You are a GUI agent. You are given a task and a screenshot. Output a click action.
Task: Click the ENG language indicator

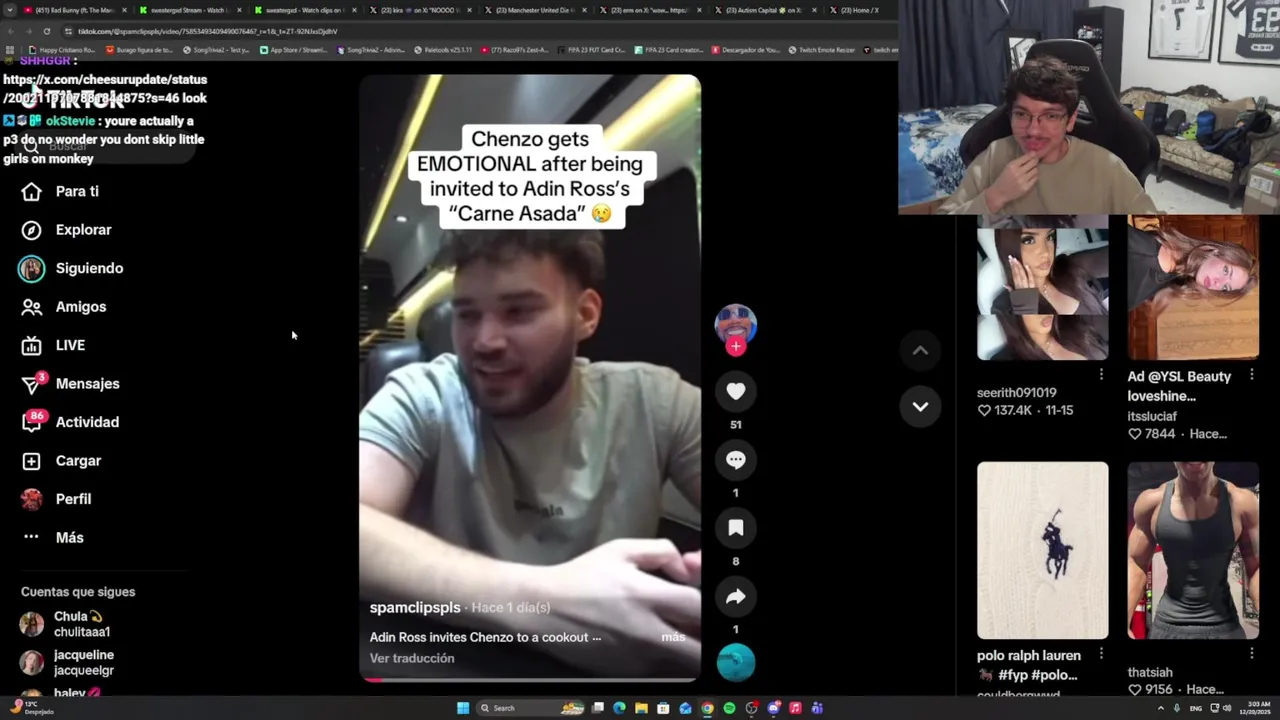click(x=1196, y=708)
